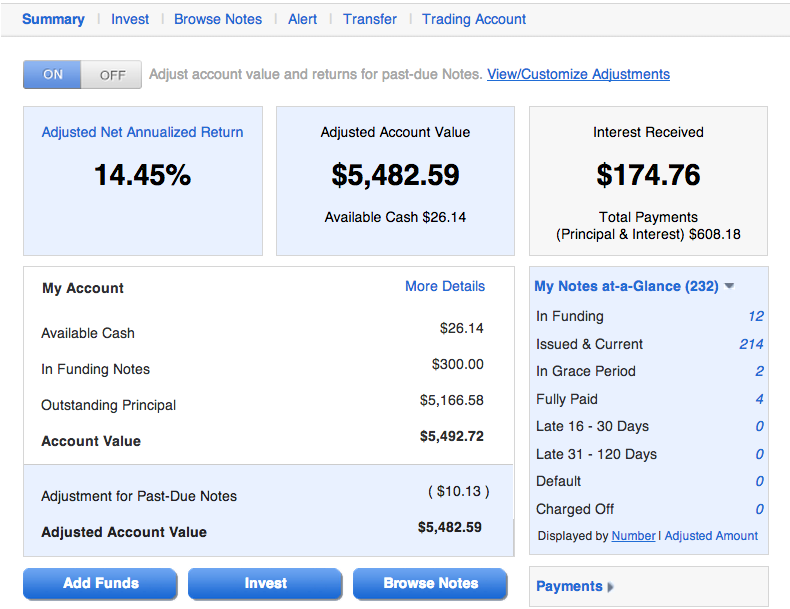View the 214 Issued & Current notes
Image resolution: width=790 pixels, height=609 pixels.
pos(751,344)
